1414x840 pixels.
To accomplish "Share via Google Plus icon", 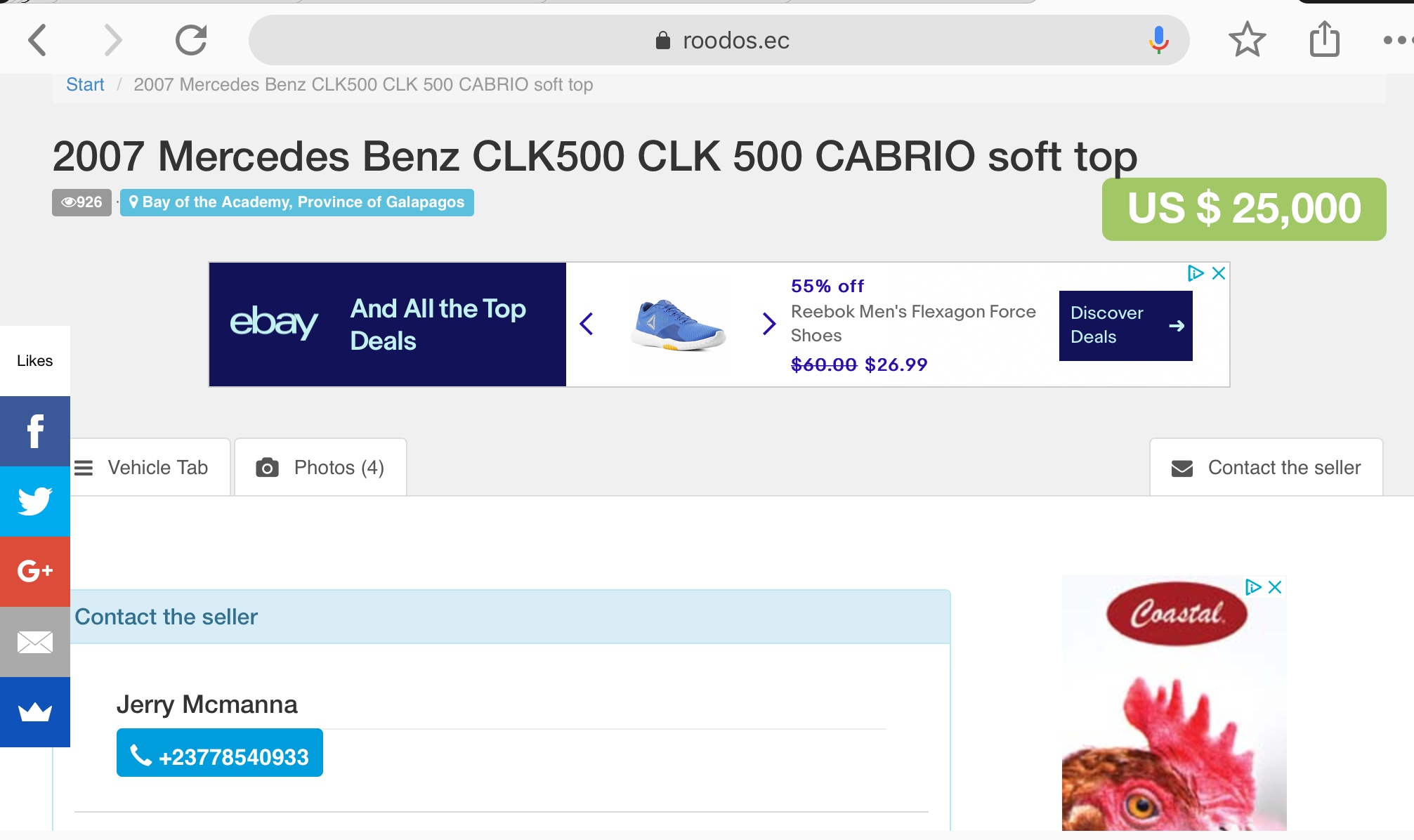I will (x=35, y=571).
